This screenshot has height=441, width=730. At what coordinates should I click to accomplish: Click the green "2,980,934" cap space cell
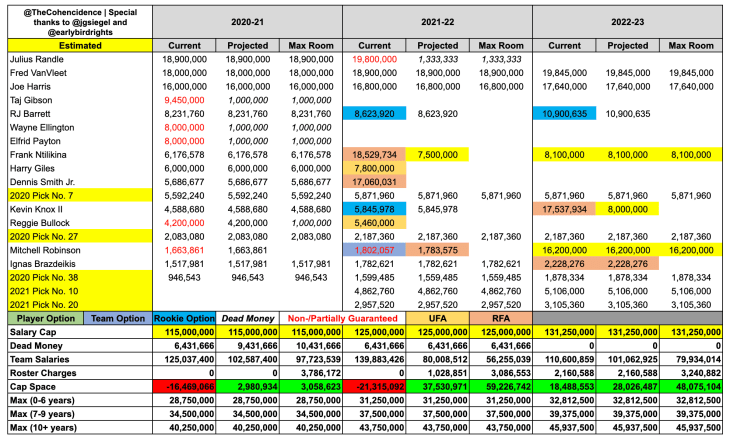tap(248, 387)
